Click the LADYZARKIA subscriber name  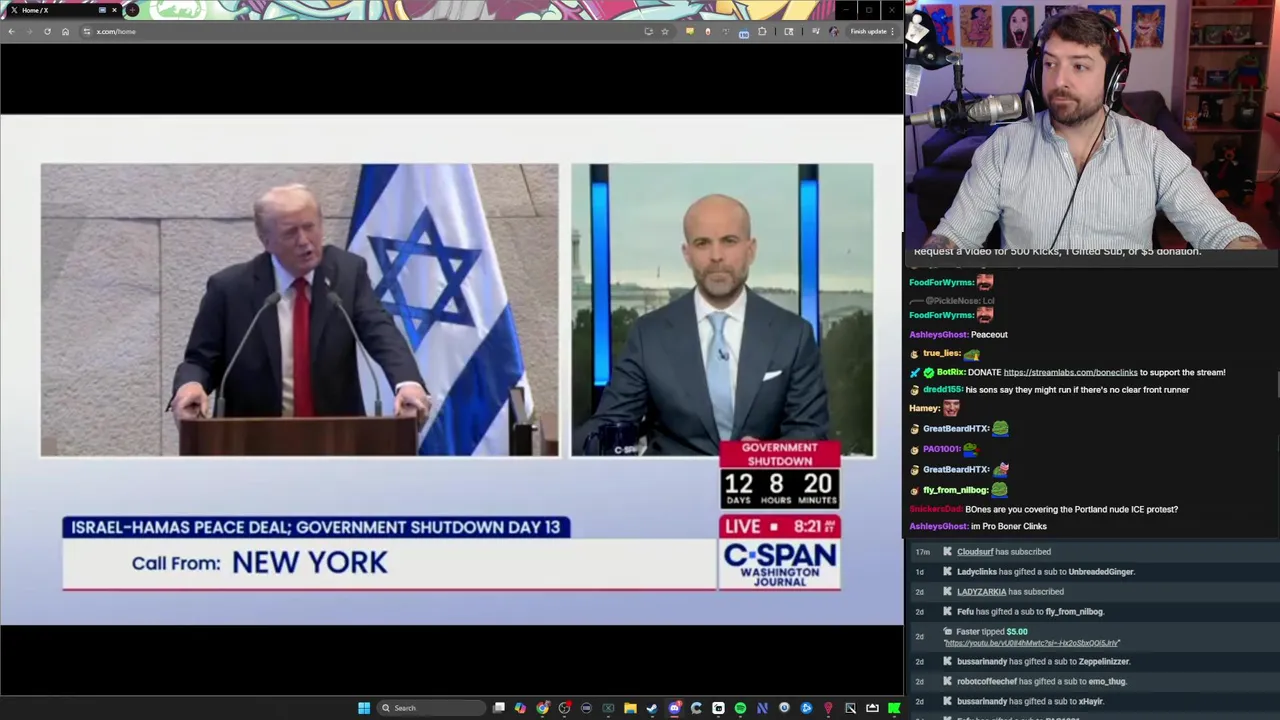pyautogui.click(x=981, y=591)
